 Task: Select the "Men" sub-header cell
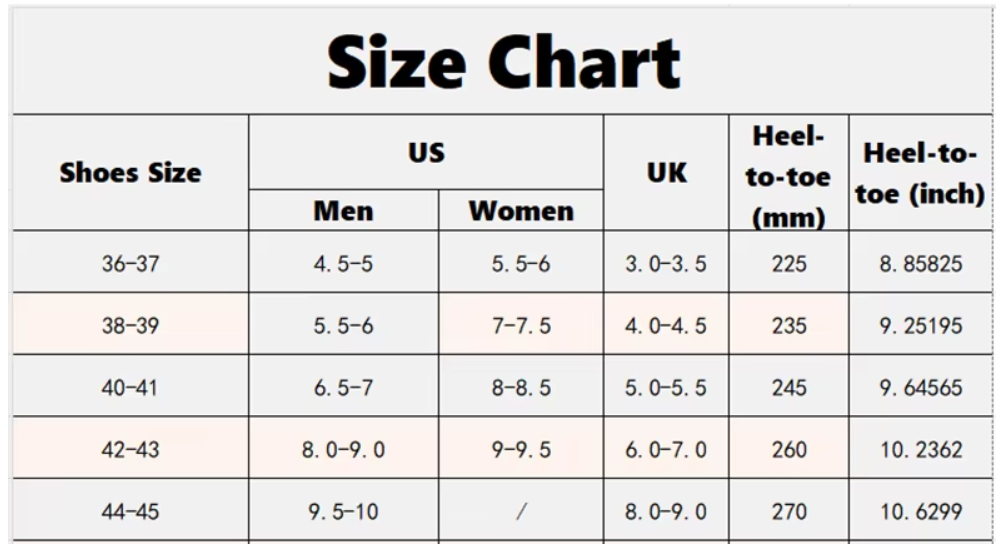(343, 211)
